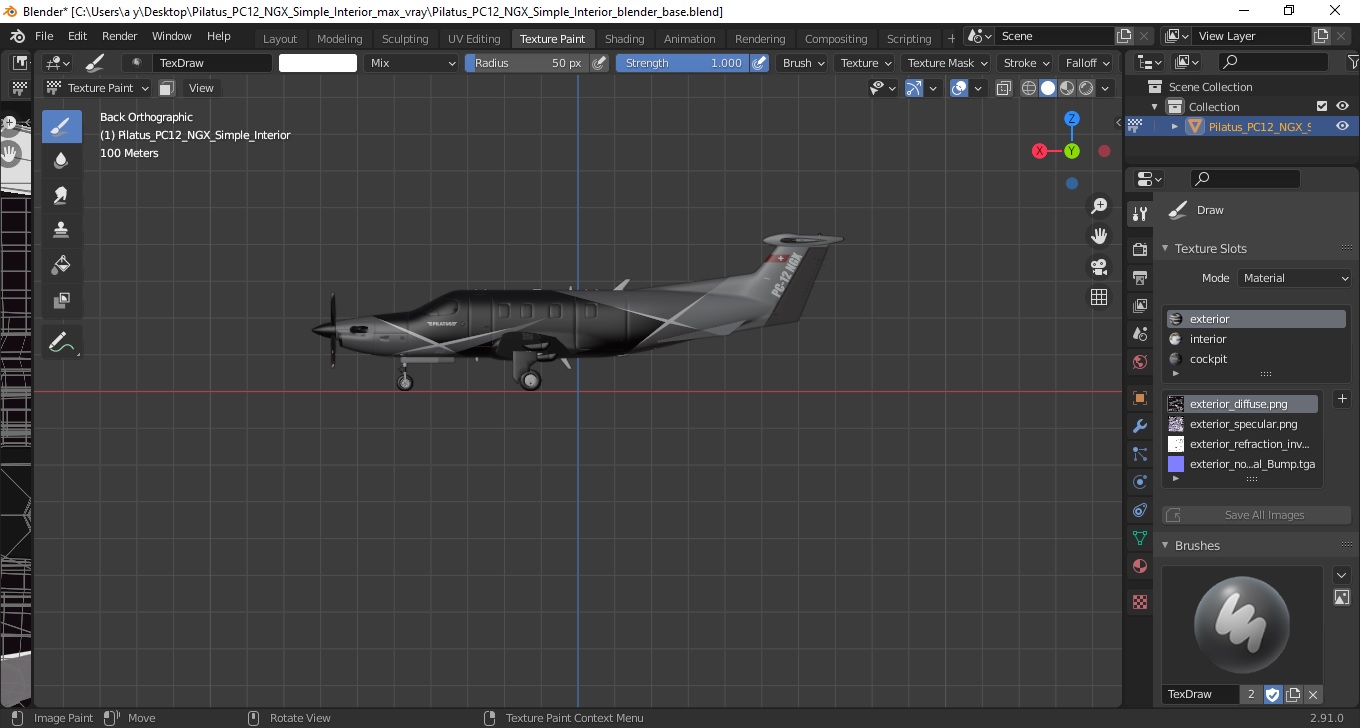Open Physics properties tab

[x=1139, y=482]
